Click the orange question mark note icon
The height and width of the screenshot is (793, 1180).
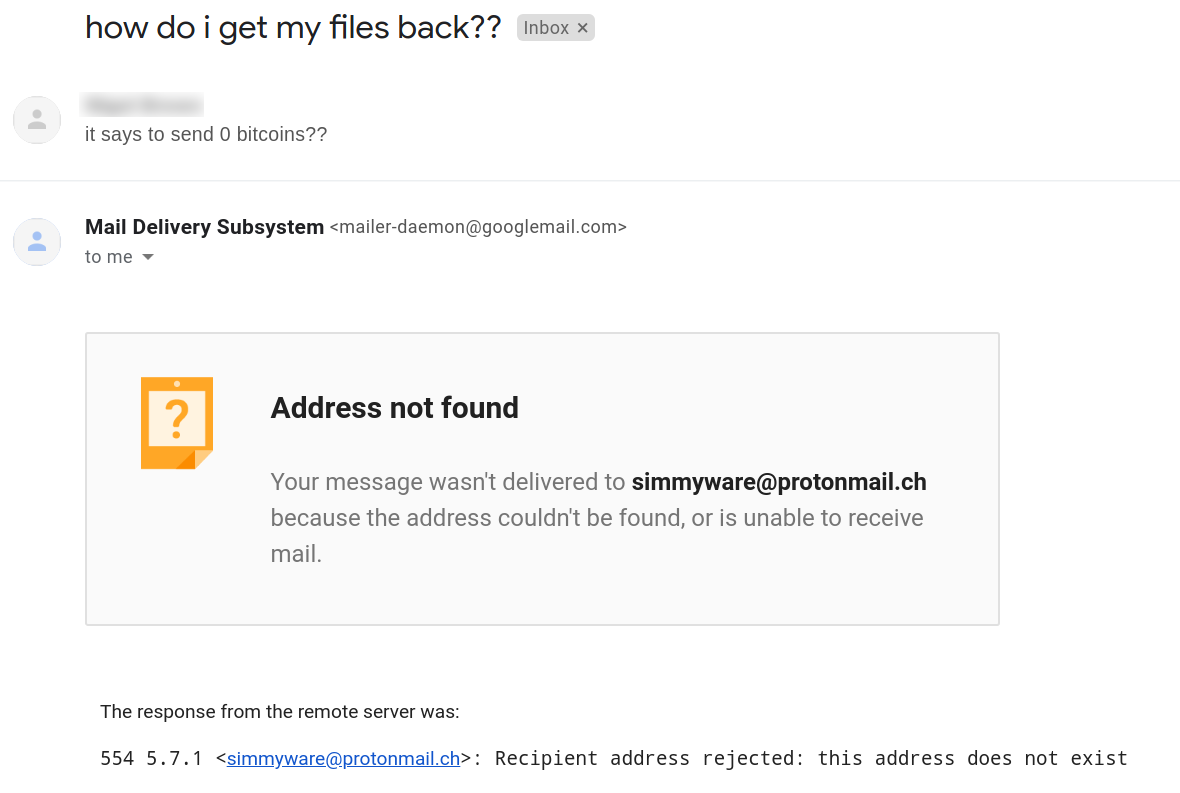[177, 423]
